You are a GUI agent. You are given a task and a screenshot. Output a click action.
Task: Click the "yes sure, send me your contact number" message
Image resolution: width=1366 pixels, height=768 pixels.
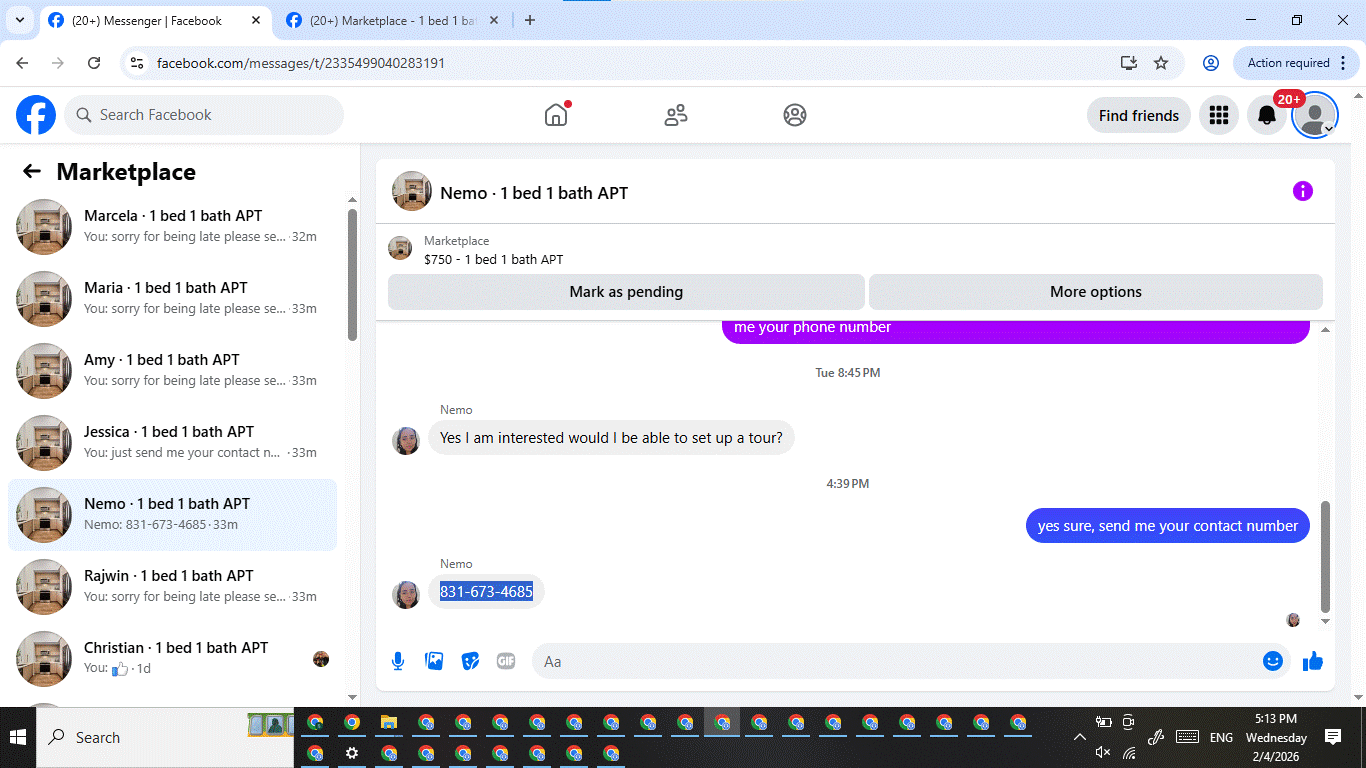pos(1167,526)
